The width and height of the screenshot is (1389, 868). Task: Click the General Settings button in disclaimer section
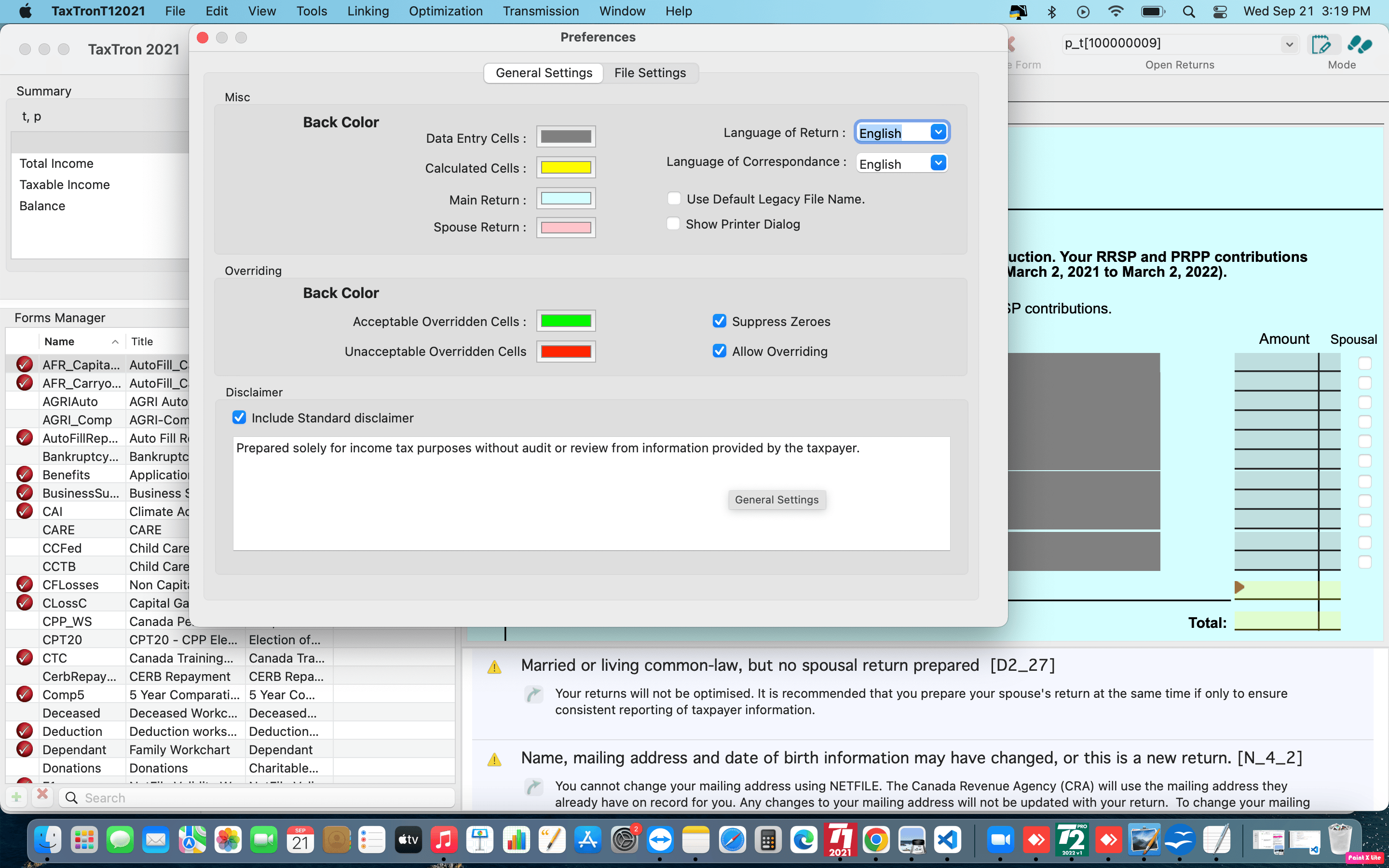click(777, 499)
